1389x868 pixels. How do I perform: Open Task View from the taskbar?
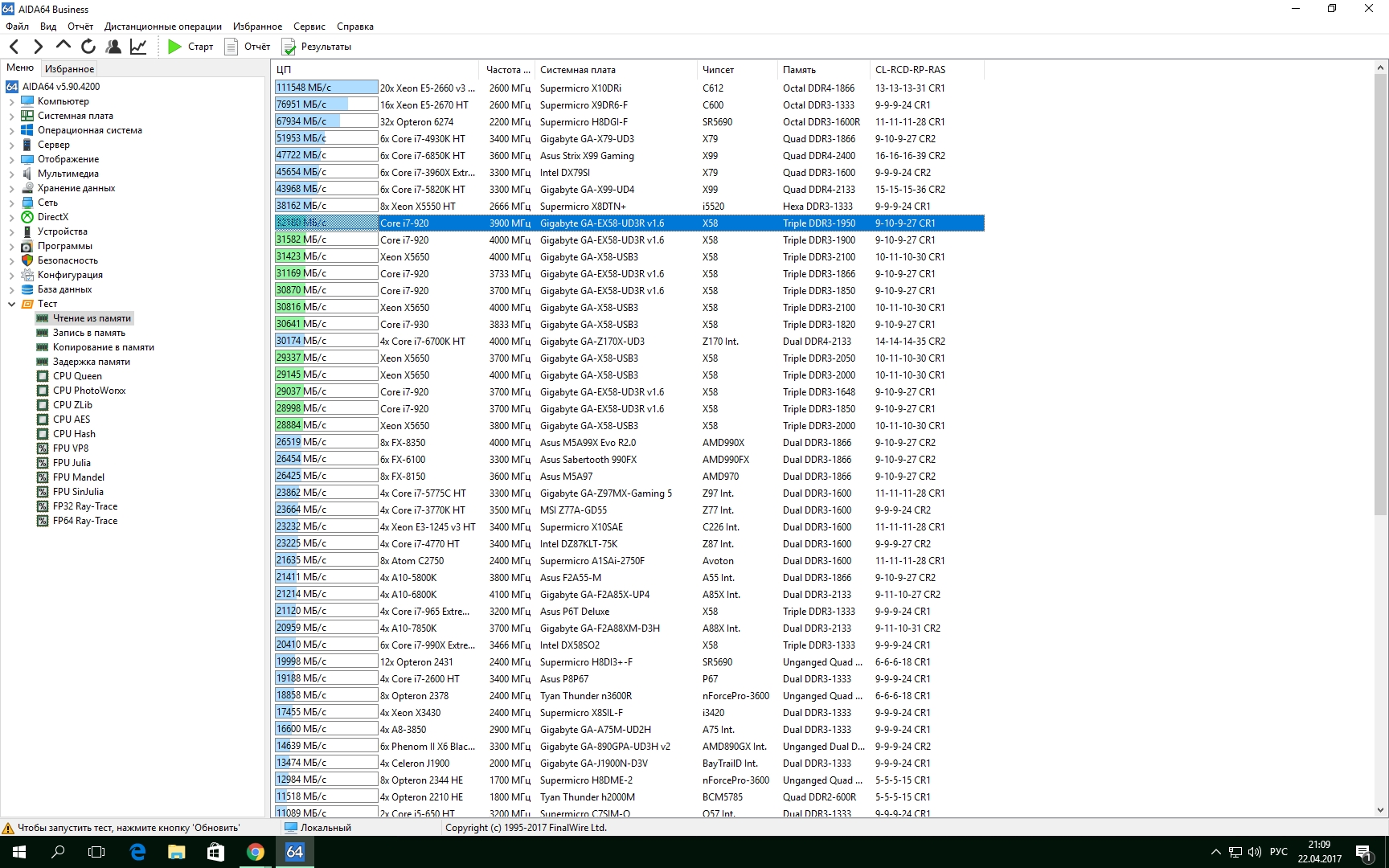tap(96, 852)
